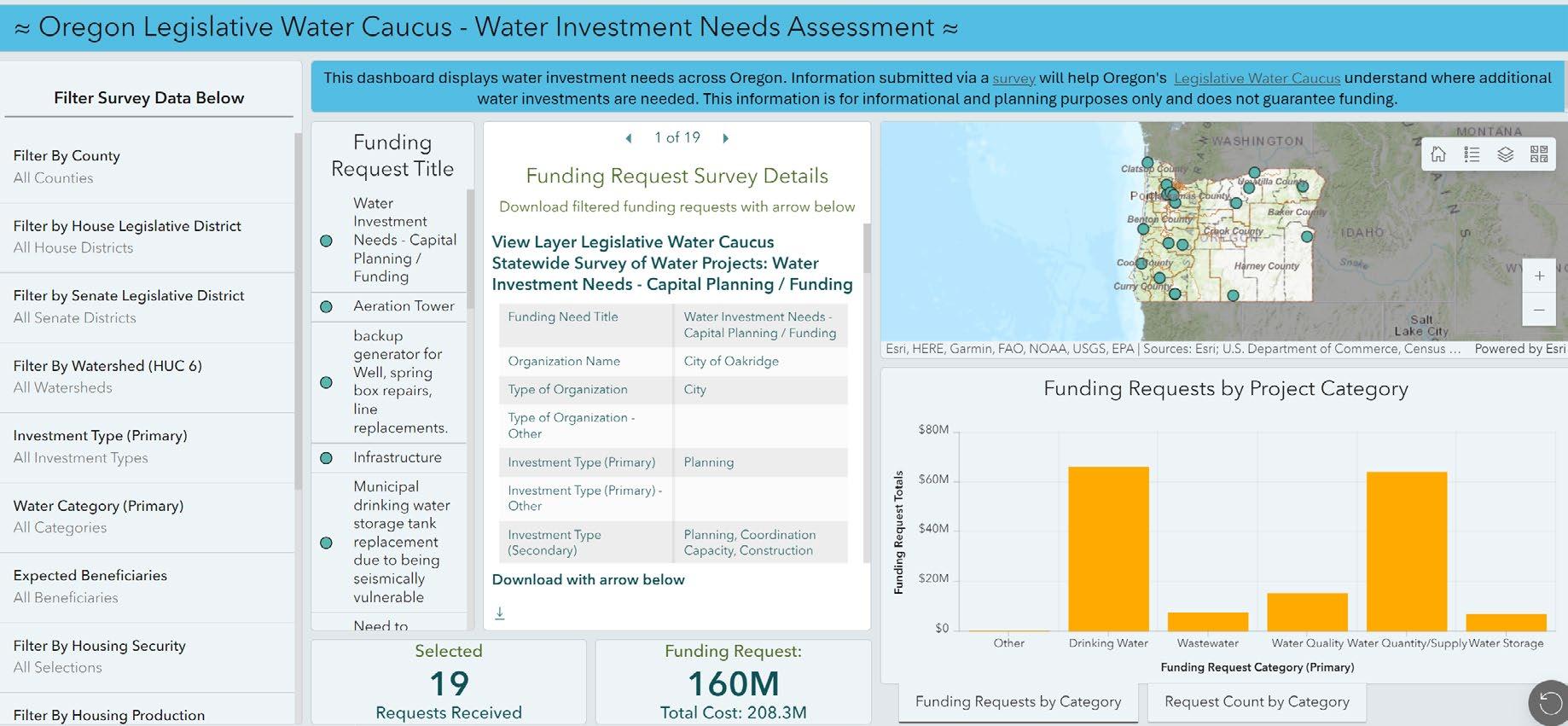
Task: Go to next funding request record
Action: point(726,138)
